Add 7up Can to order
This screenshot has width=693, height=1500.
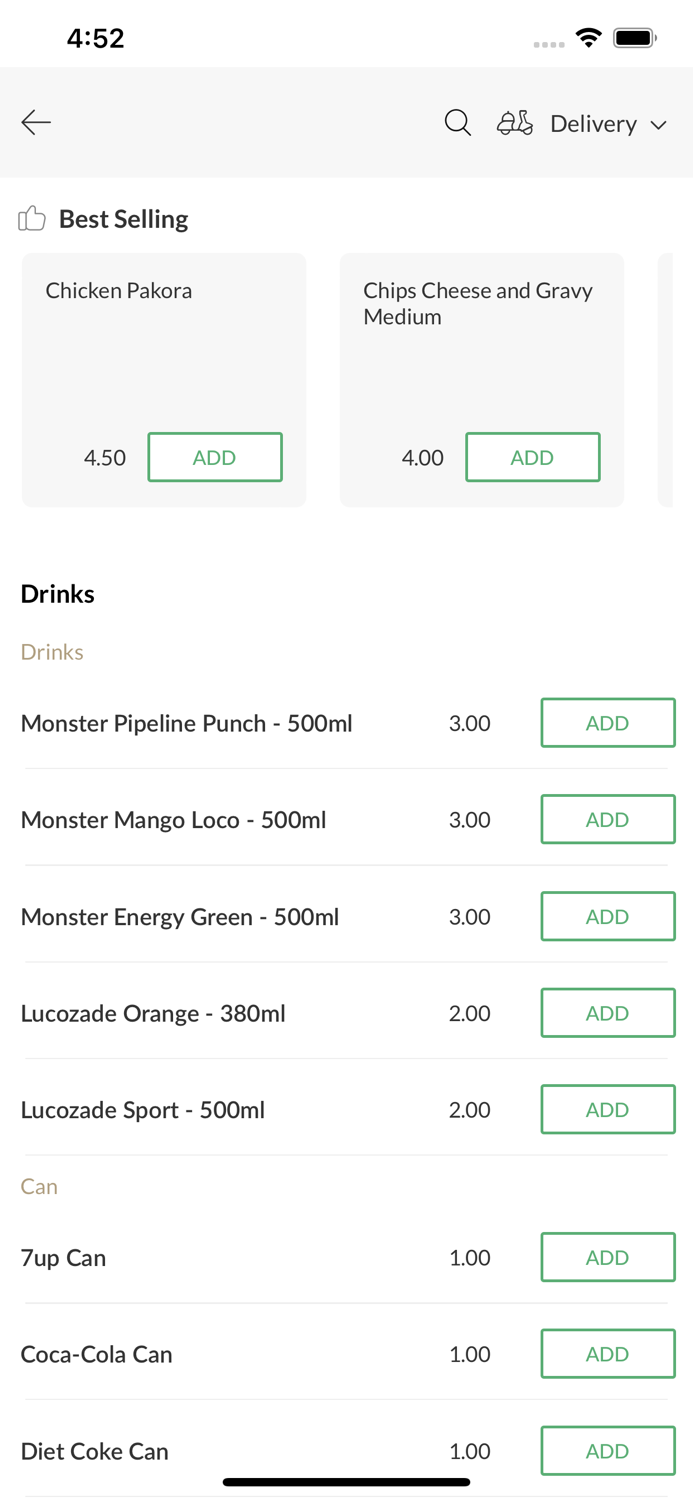607,1257
